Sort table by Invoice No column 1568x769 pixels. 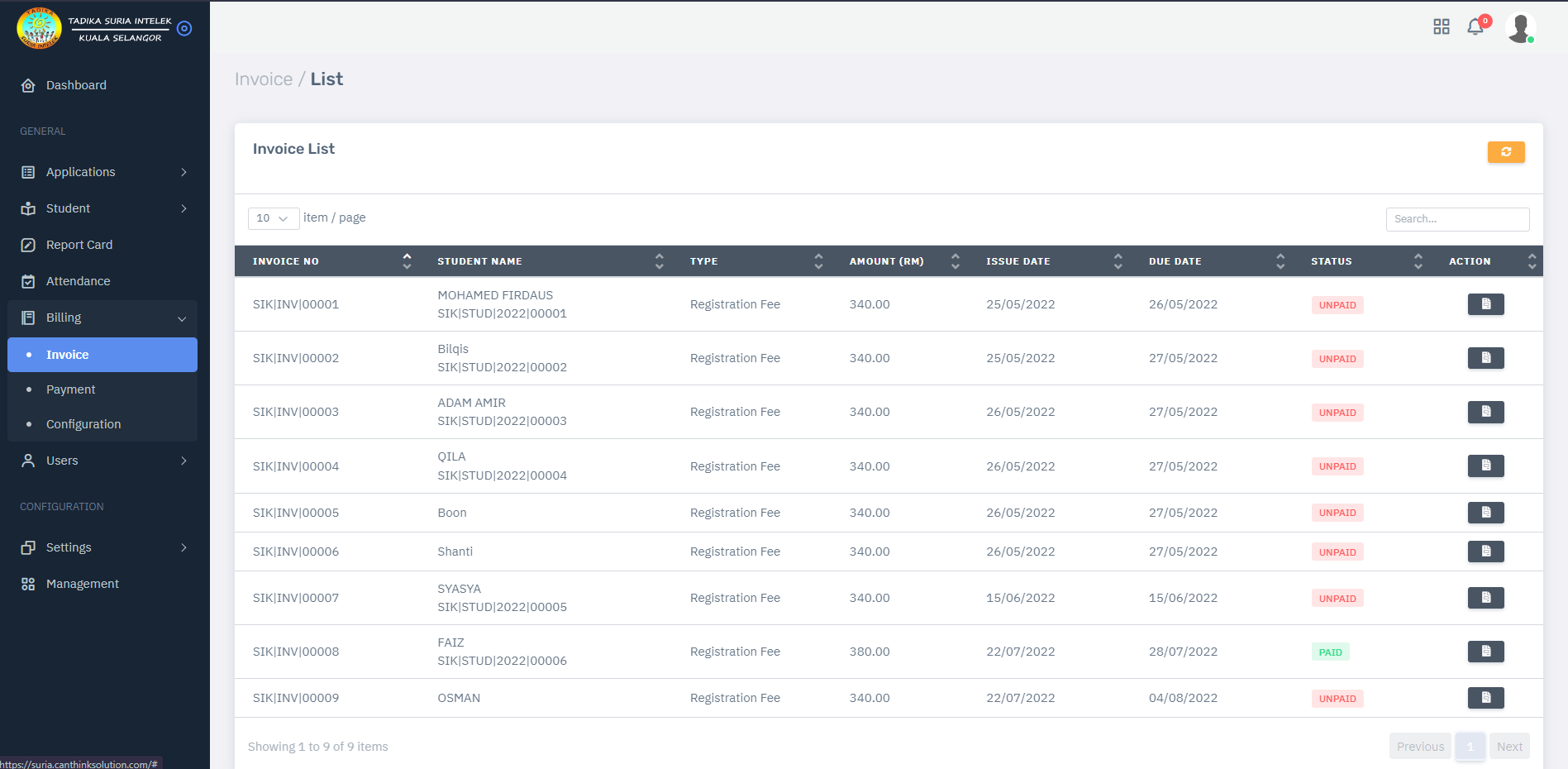[x=407, y=261]
